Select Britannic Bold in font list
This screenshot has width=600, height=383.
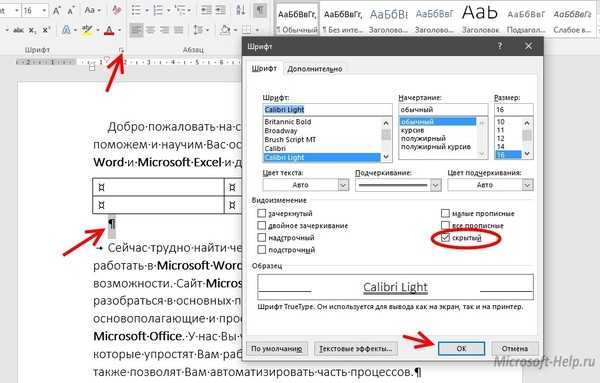(288, 122)
